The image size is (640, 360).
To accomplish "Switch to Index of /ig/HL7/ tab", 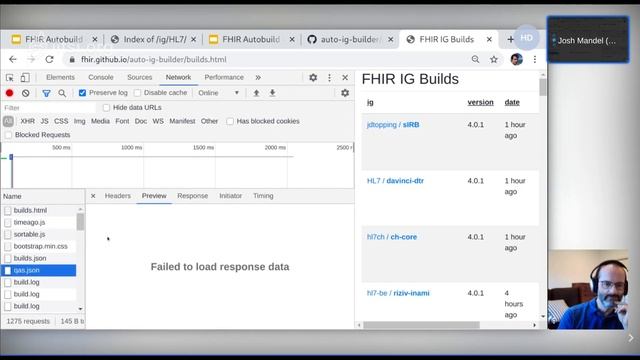I will click(154, 40).
